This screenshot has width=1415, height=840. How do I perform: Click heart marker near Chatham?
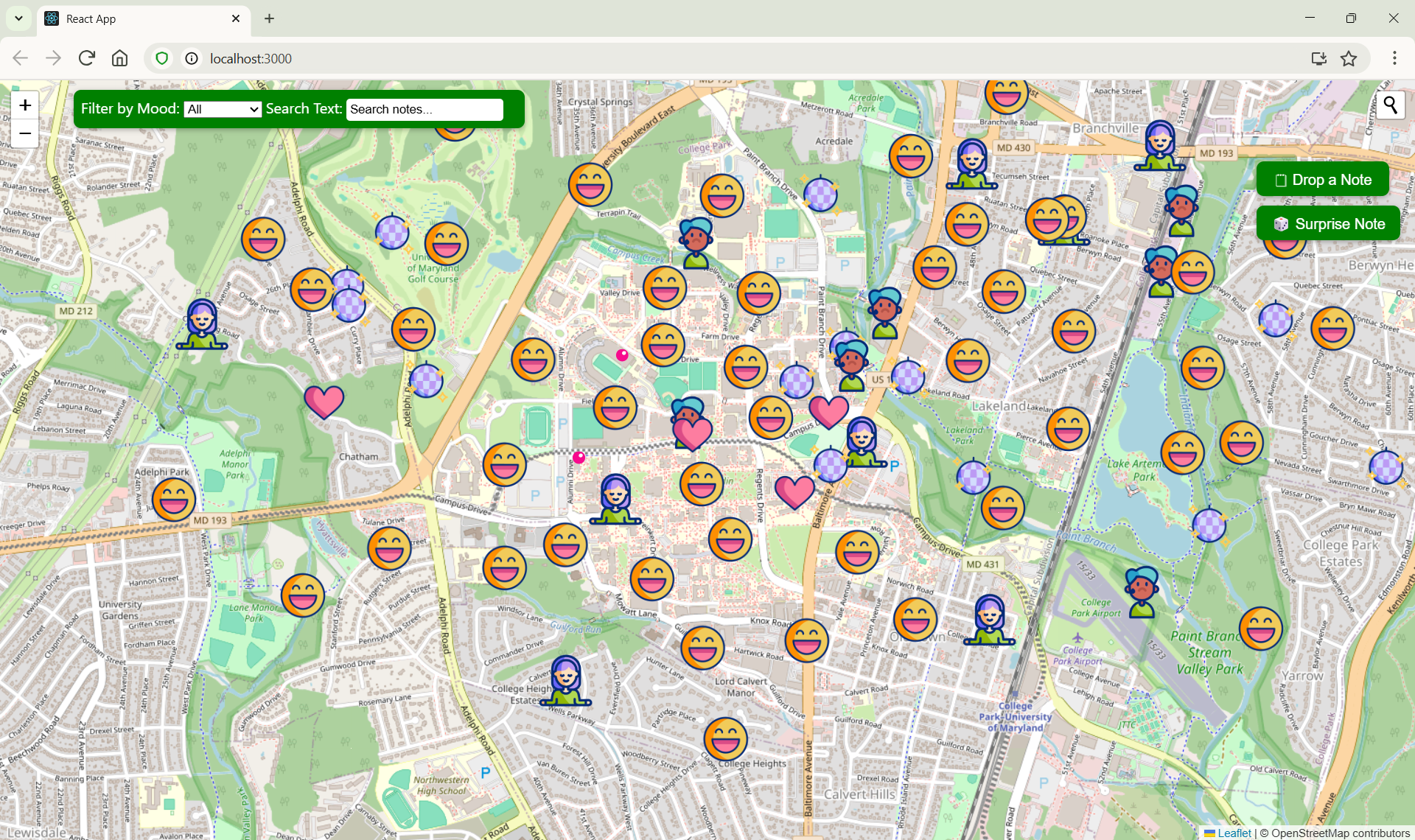324,402
